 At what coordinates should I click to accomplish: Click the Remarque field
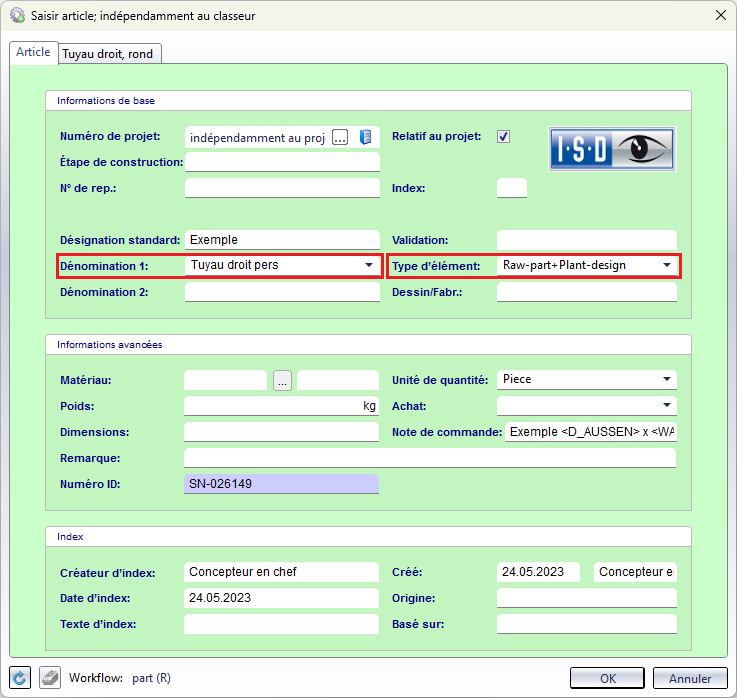[430, 458]
